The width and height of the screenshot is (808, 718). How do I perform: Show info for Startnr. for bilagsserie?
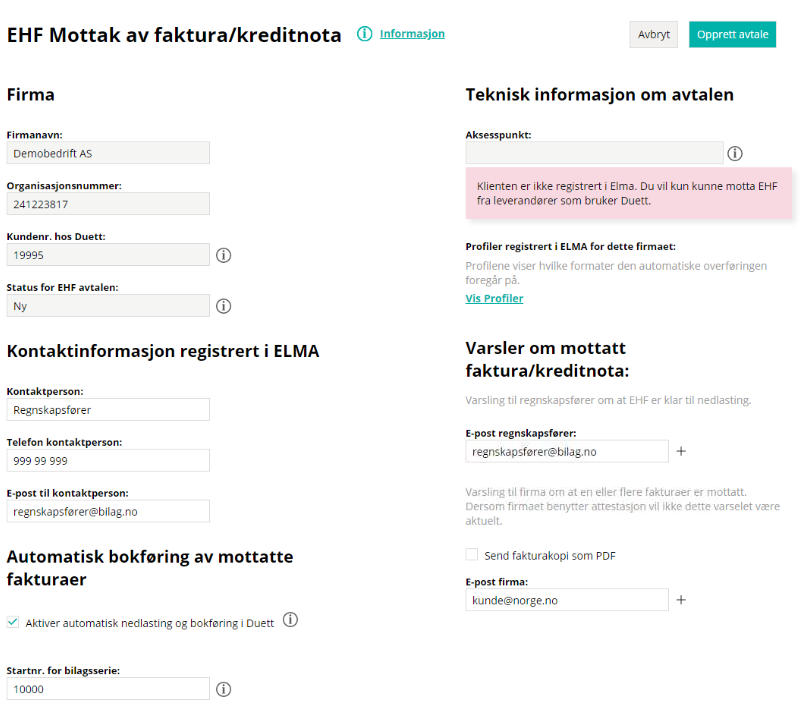coord(223,689)
